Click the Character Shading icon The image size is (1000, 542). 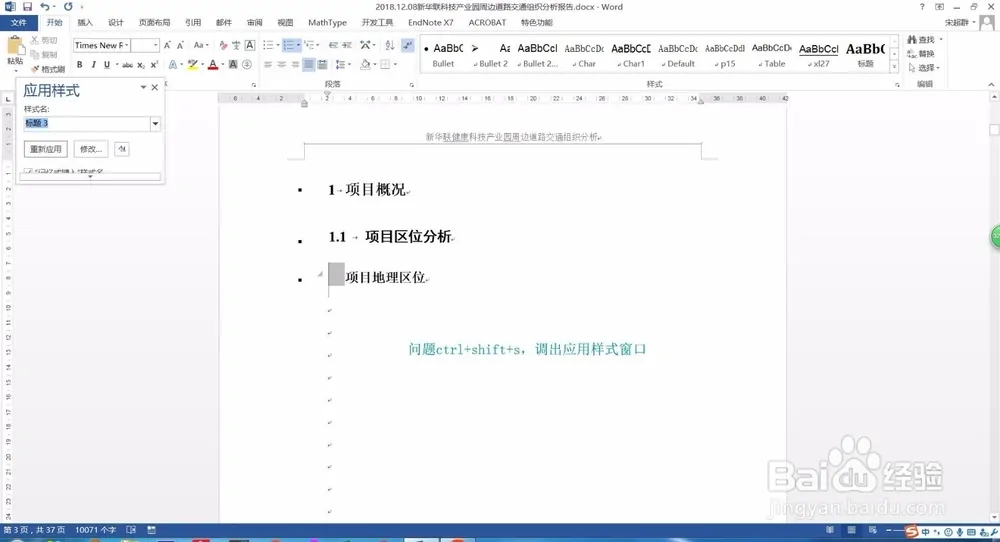click(233, 64)
